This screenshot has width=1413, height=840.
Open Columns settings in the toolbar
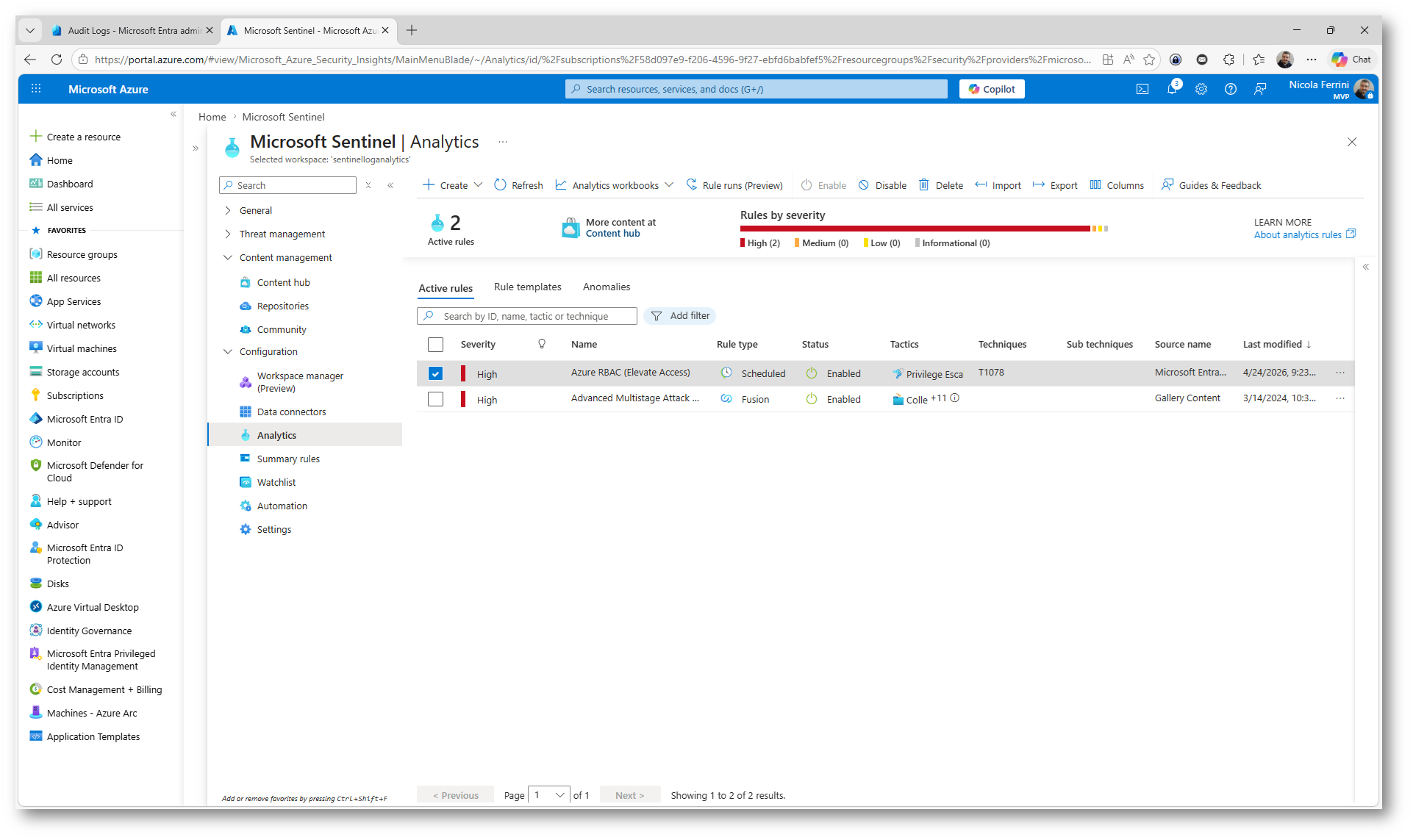[x=1117, y=185]
